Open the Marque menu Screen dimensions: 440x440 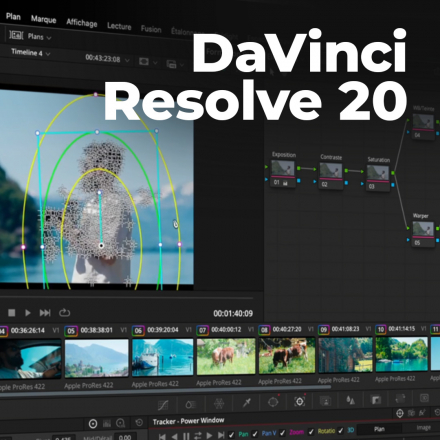(44, 19)
